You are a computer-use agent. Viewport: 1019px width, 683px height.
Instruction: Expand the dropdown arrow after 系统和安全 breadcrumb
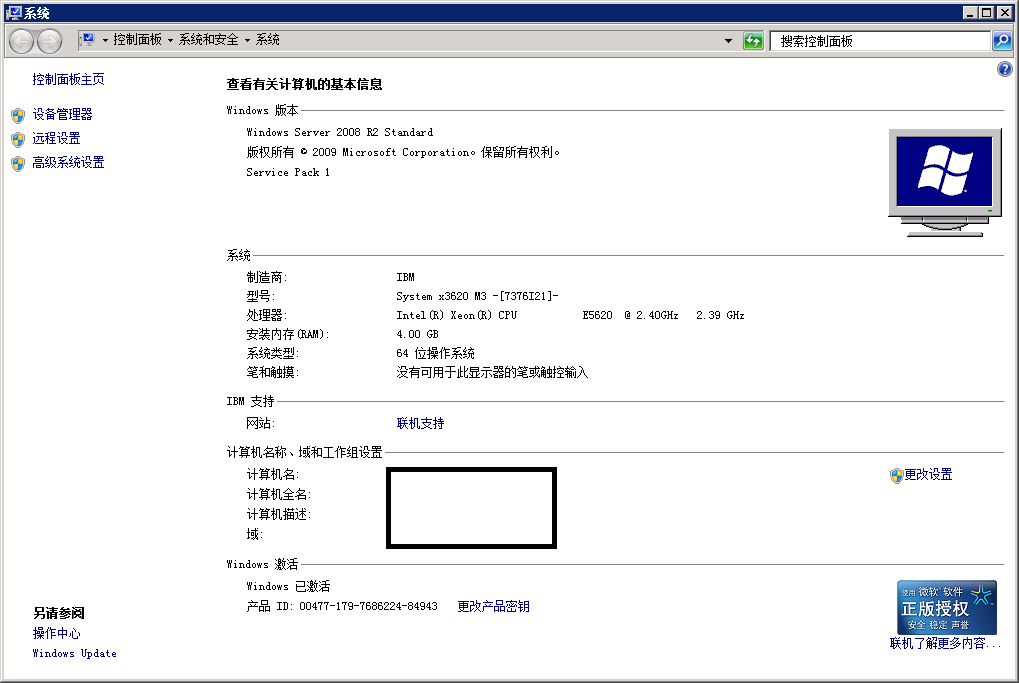pyautogui.click(x=247, y=41)
